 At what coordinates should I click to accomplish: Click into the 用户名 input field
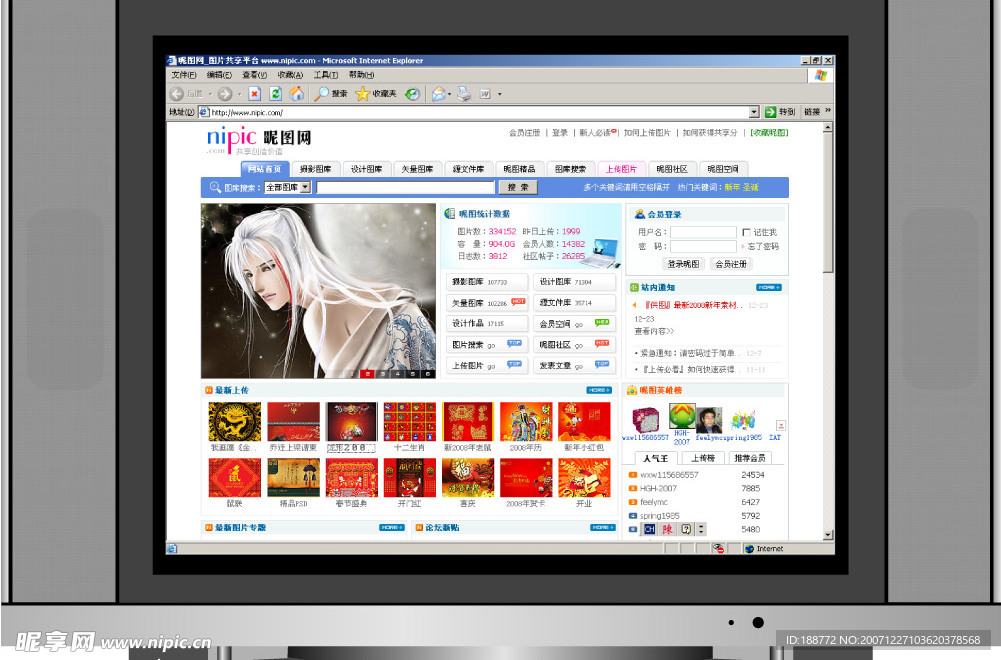tap(703, 232)
